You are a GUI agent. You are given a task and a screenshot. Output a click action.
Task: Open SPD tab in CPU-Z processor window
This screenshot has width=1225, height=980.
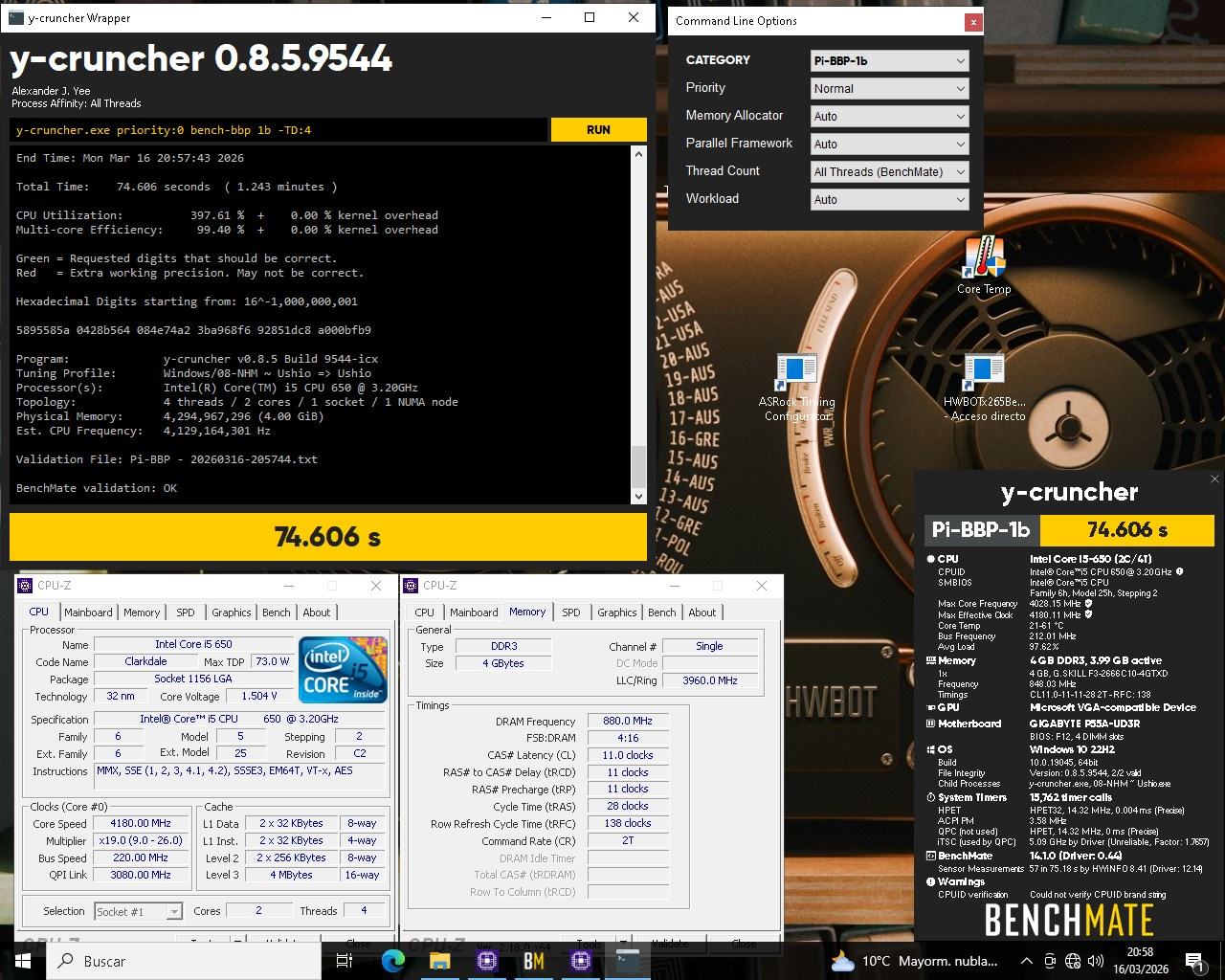[186, 612]
